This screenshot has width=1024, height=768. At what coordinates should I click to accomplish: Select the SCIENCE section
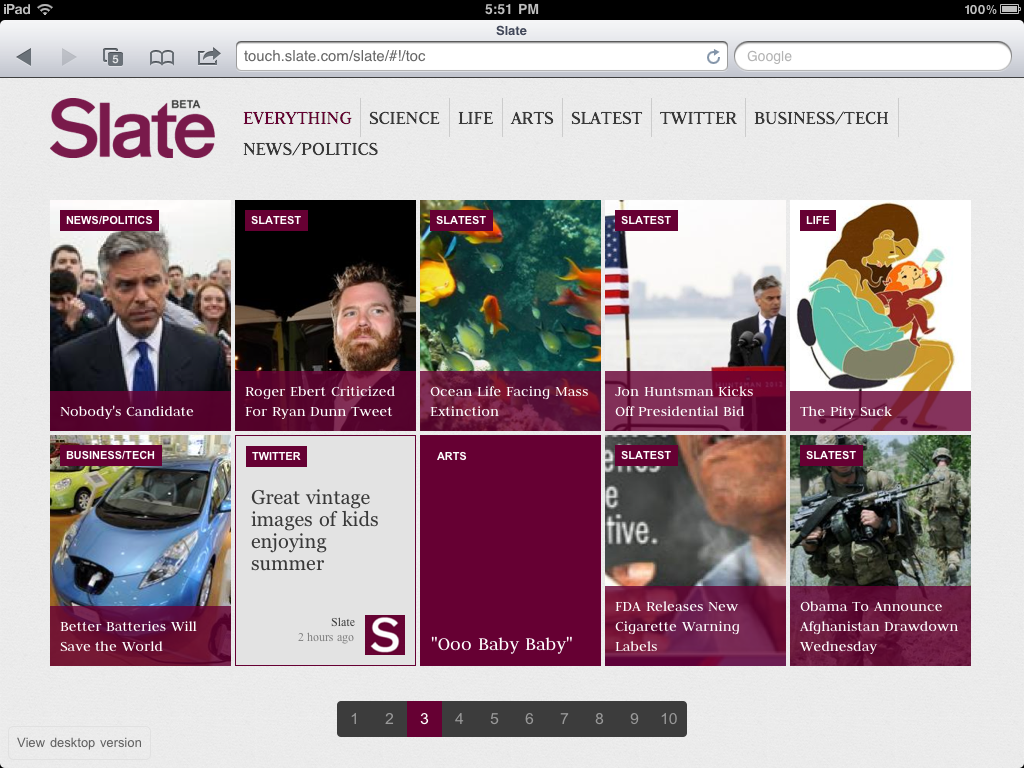coord(404,118)
